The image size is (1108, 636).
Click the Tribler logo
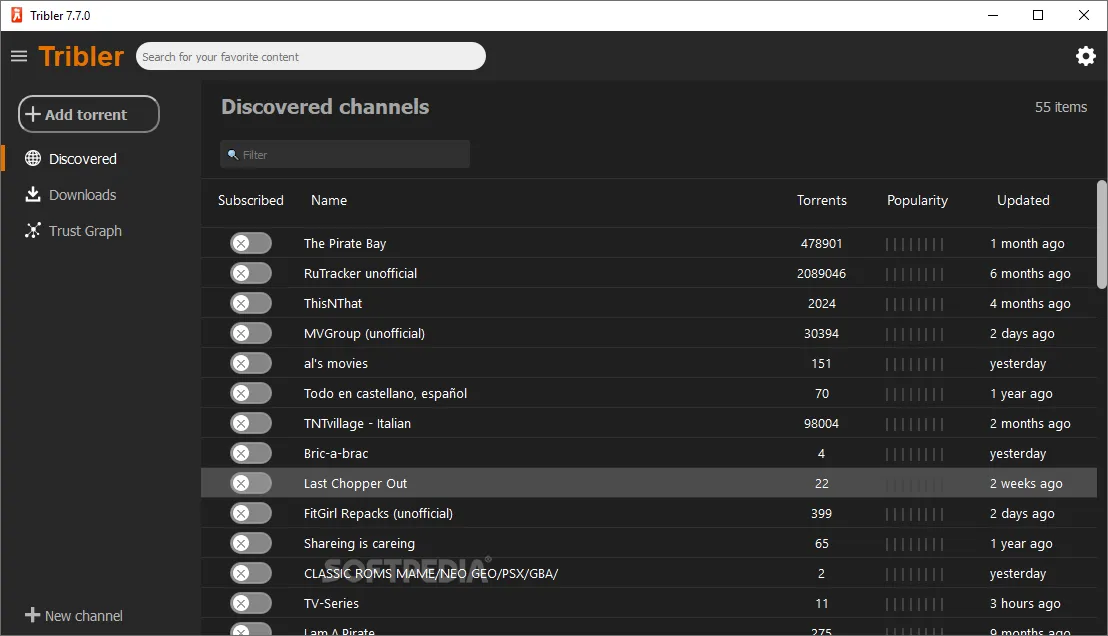[x=81, y=57]
